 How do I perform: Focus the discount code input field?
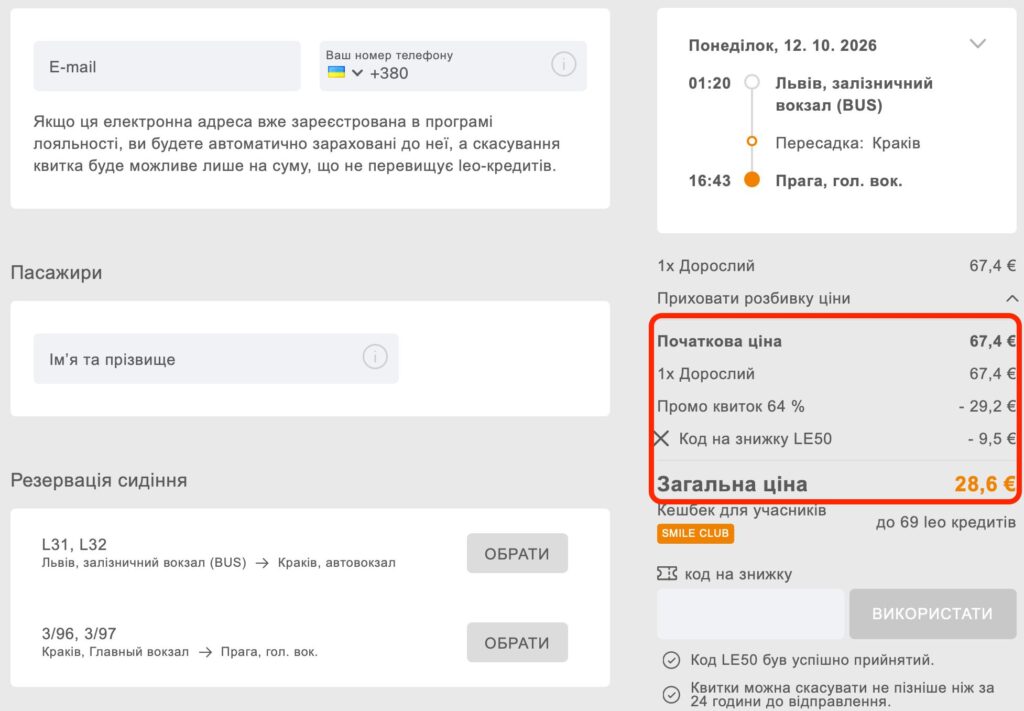[751, 613]
